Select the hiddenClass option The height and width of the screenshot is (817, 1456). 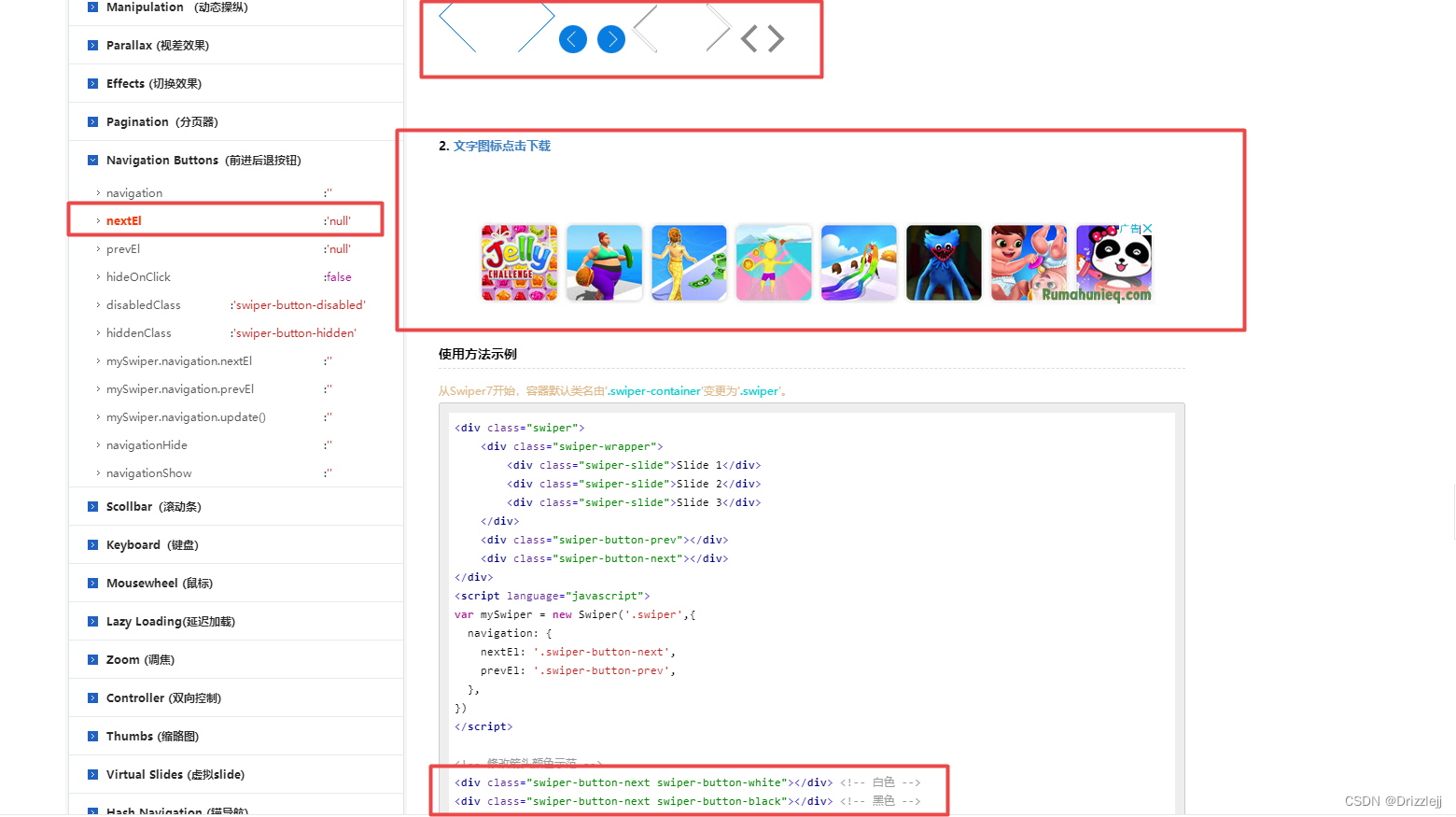coord(139,333)
